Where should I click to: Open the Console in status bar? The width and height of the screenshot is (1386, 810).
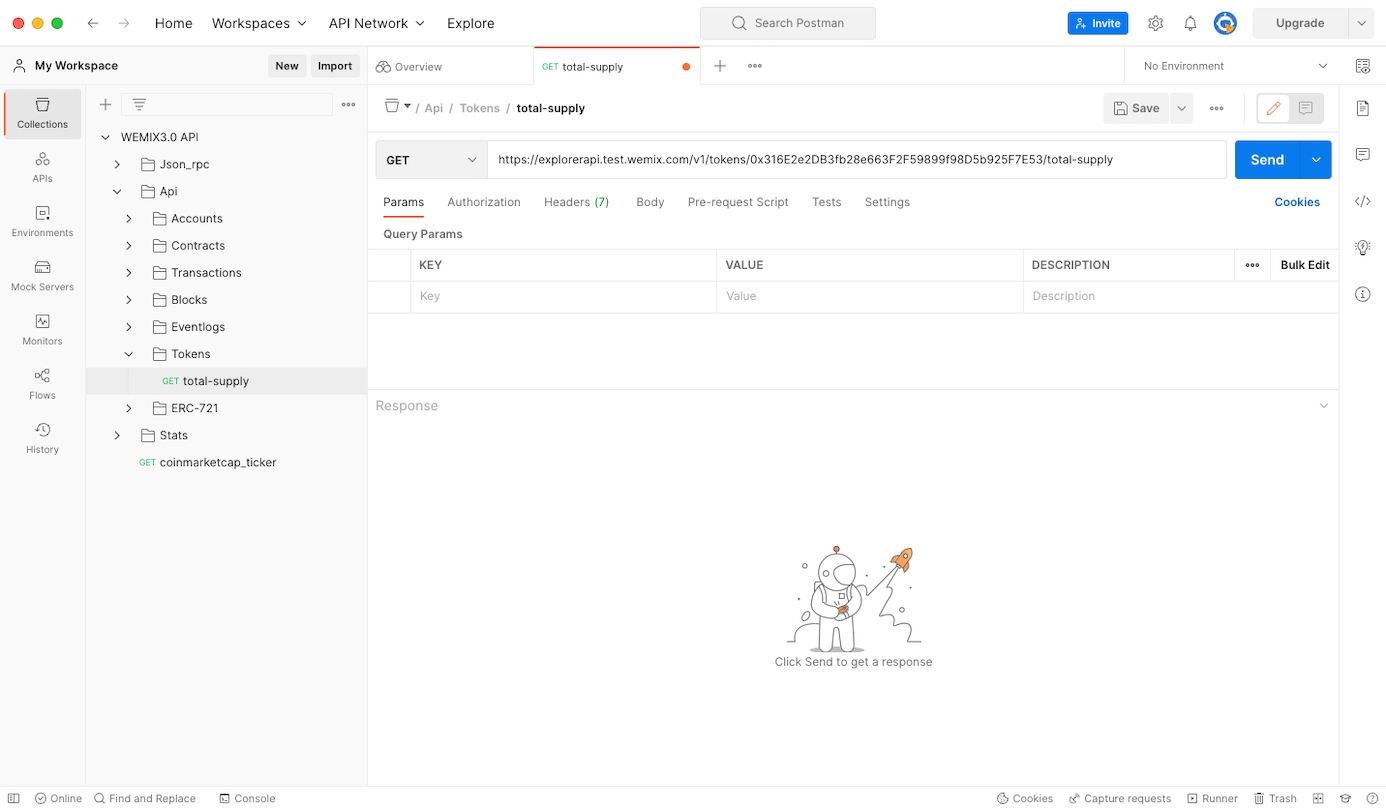[246, 798]
